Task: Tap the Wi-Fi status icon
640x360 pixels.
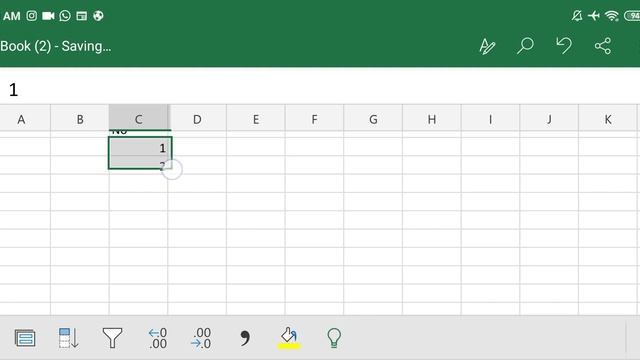Action: pyautogui.click(x=612, y=16)
